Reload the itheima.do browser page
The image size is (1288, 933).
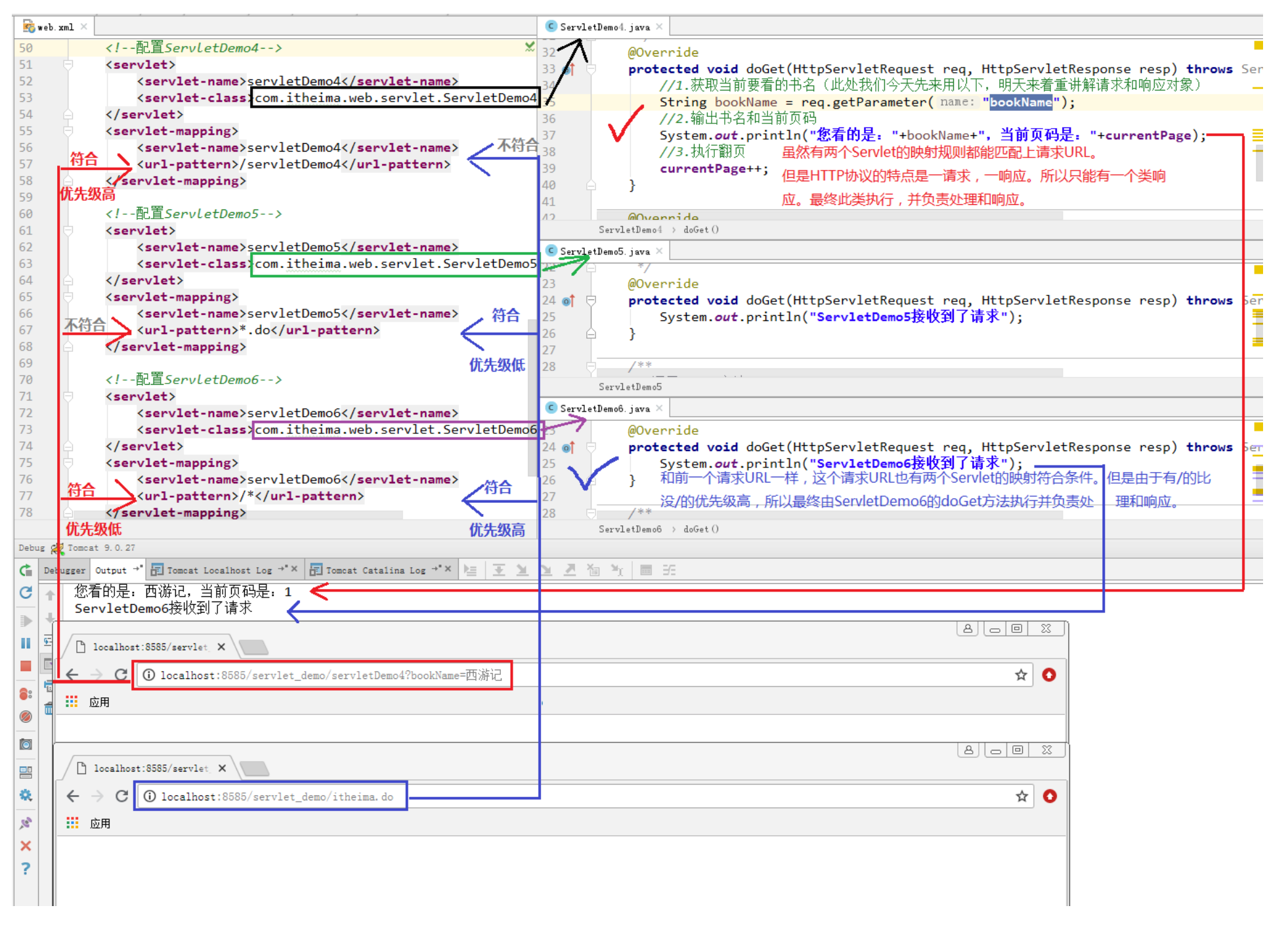pos(121,796)
